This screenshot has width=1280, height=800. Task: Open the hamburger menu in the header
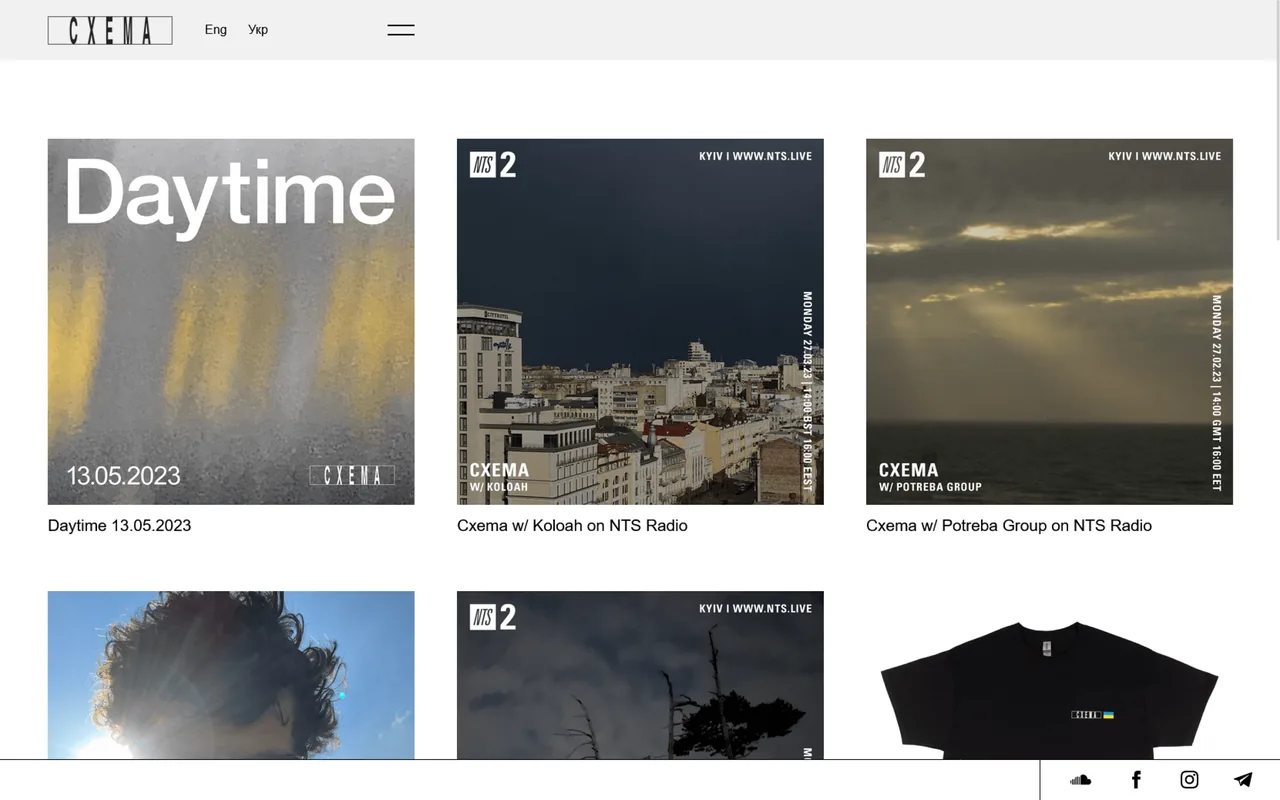click(x=401, y=30)
